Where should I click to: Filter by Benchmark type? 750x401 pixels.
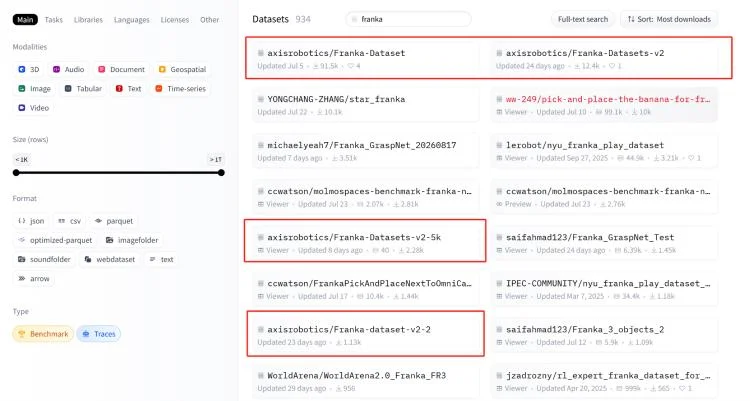[x=43, y=334]
